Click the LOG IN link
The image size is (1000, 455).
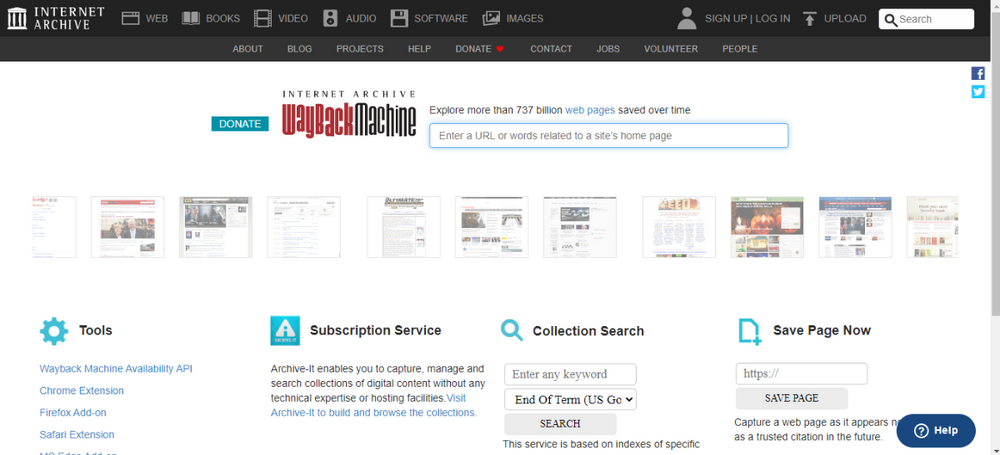click(x=773, y=19)
